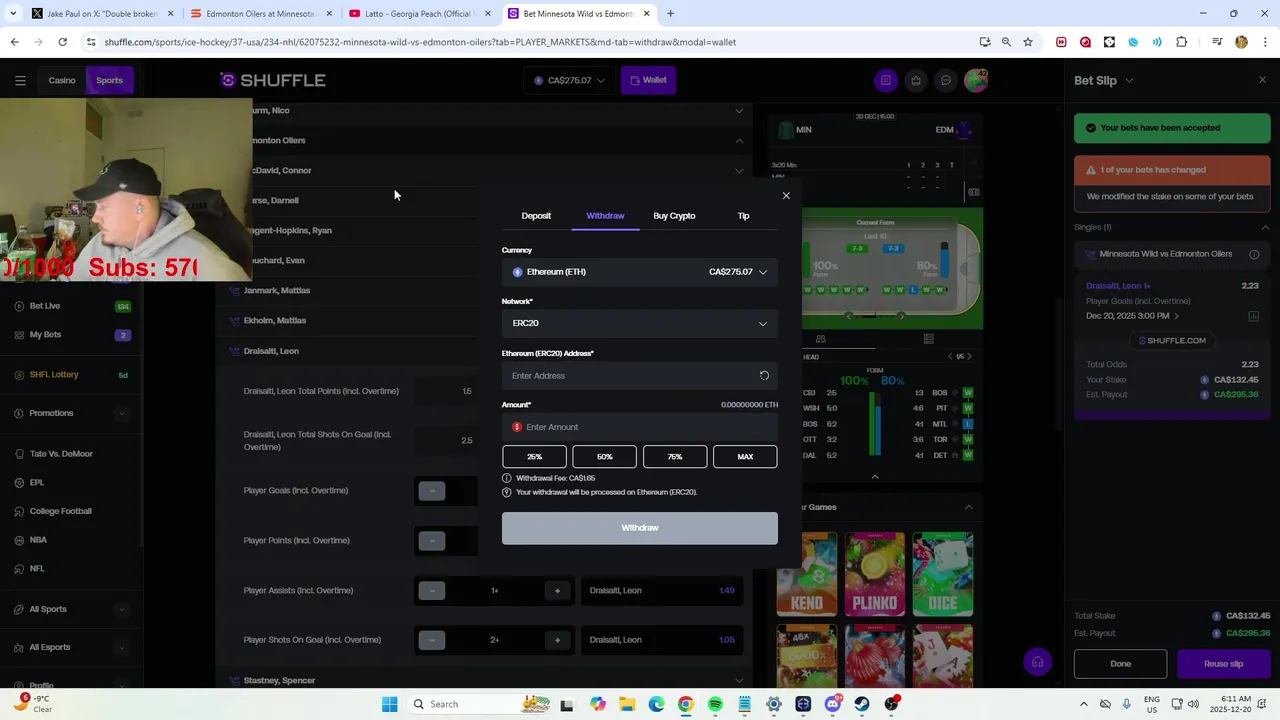This screenshot has width=1280, height=720.
Task: Focus the Enter Amount field
Action: (640, 427)
